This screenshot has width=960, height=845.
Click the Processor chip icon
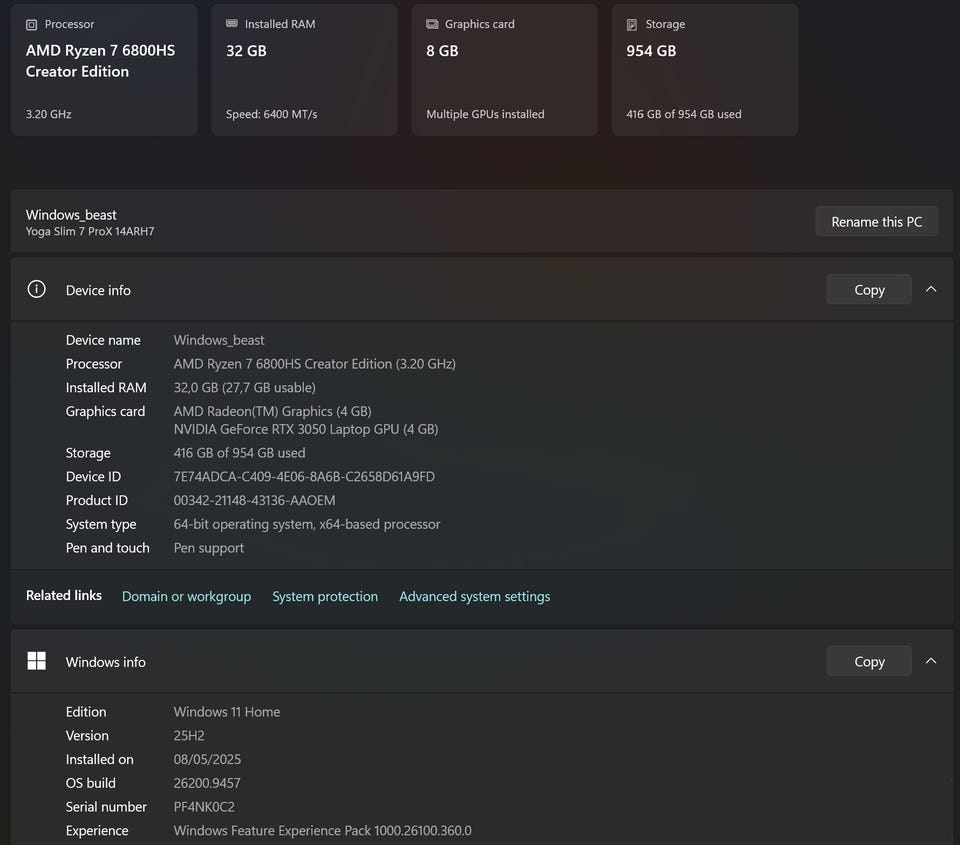pos(31,24)
